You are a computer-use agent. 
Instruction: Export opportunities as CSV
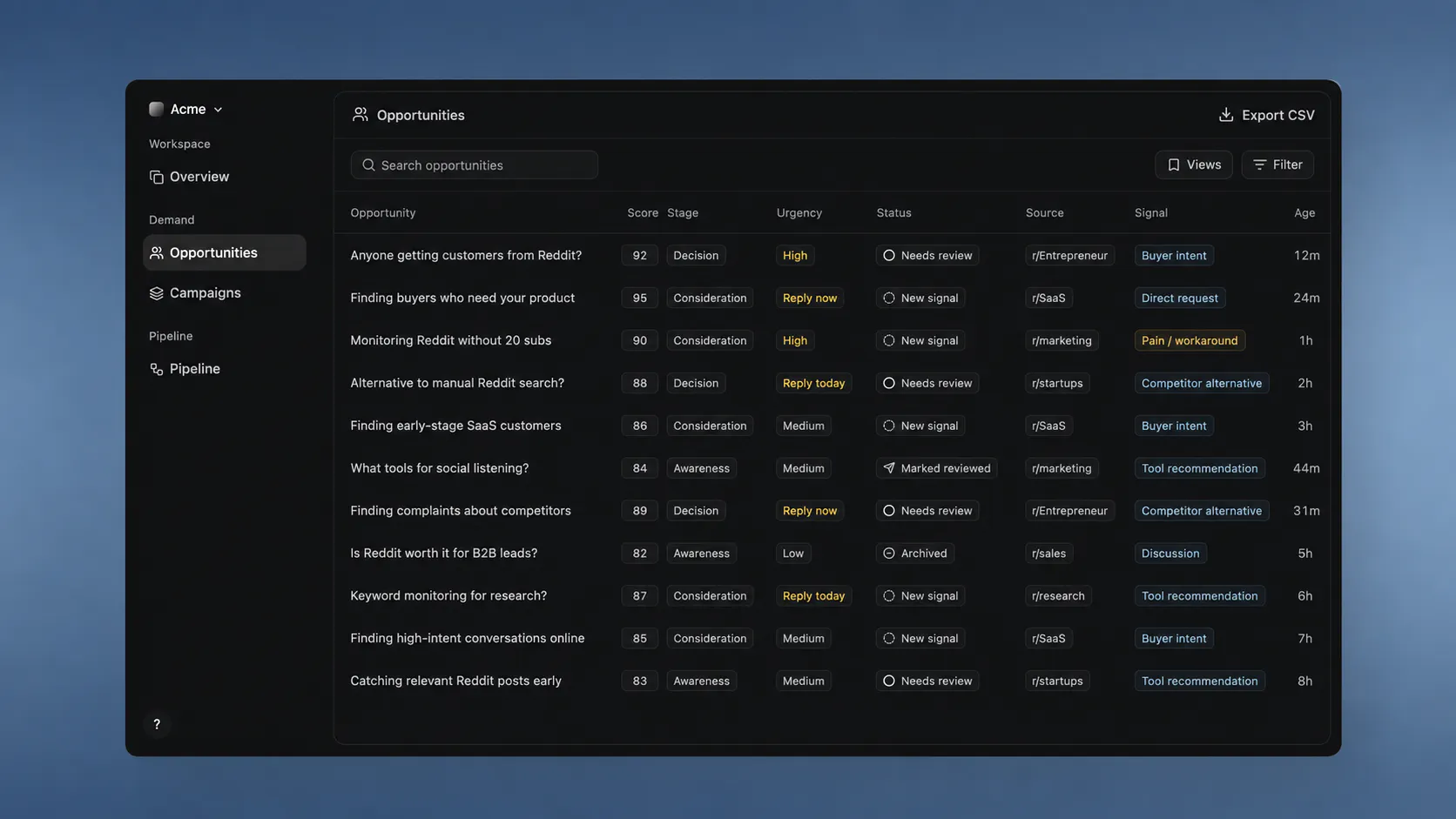point(1266,115)
